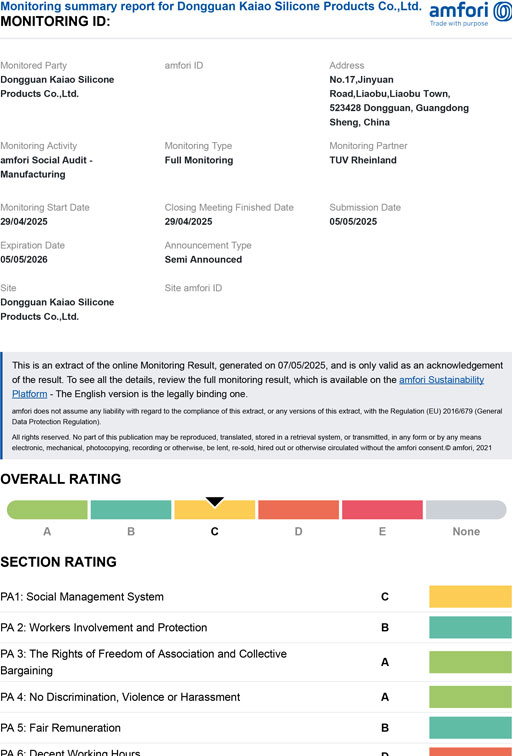Click the 'None' rating label

(x=466, y=531)
